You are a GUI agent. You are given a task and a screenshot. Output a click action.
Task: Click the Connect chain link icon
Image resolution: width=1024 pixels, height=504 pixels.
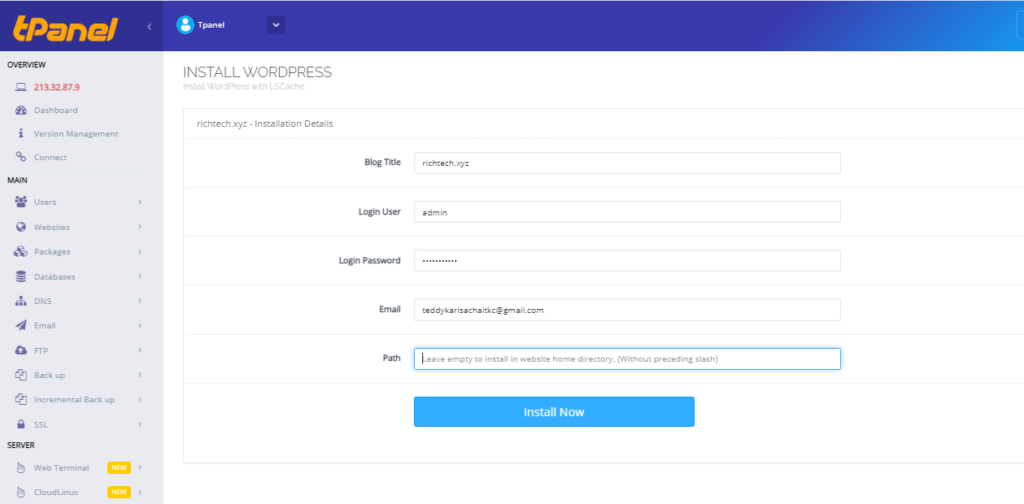pyautogui.click(x=20, y=157)
